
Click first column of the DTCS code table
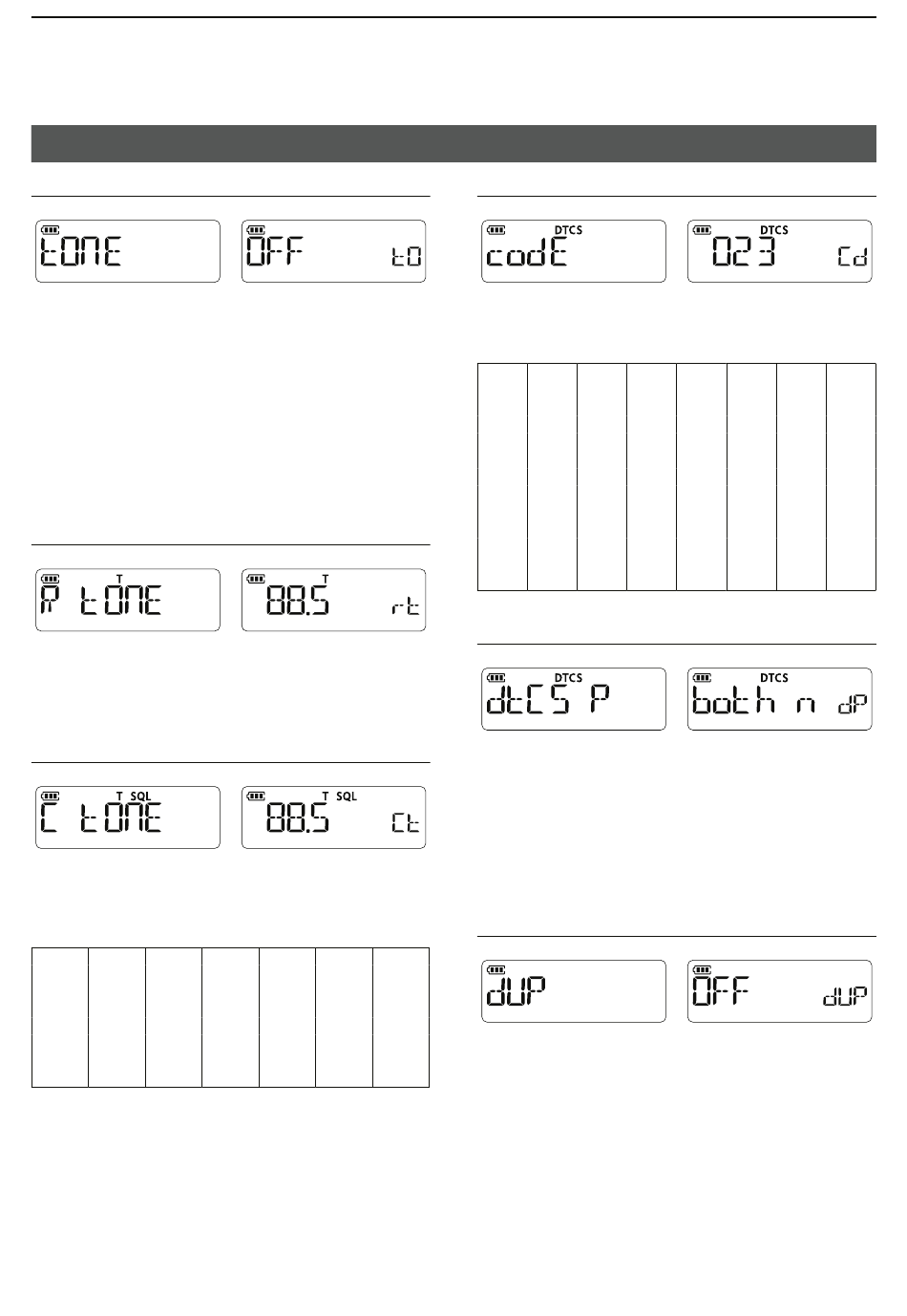502,477
